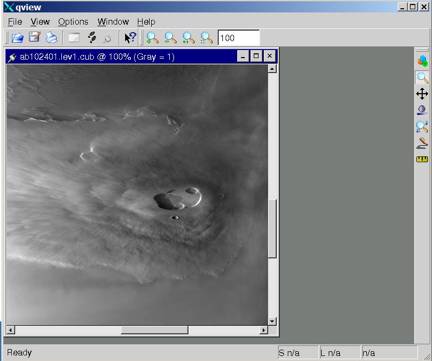The height and width of the screenshot is (361, 432).
Task: Open the Options menu
Action: pyautogui.click(x=73, y=22)
